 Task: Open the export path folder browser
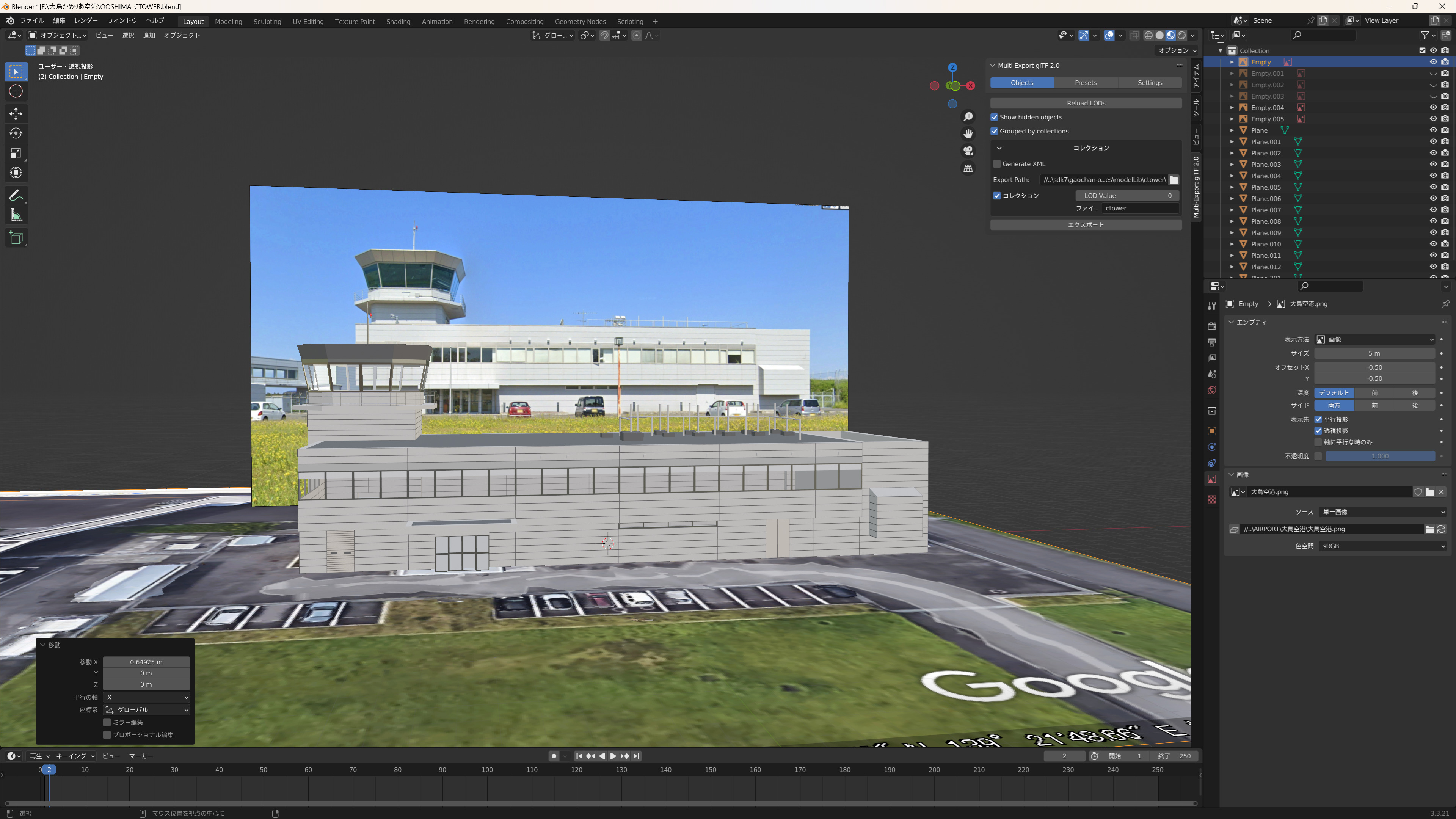(1174, 180)
